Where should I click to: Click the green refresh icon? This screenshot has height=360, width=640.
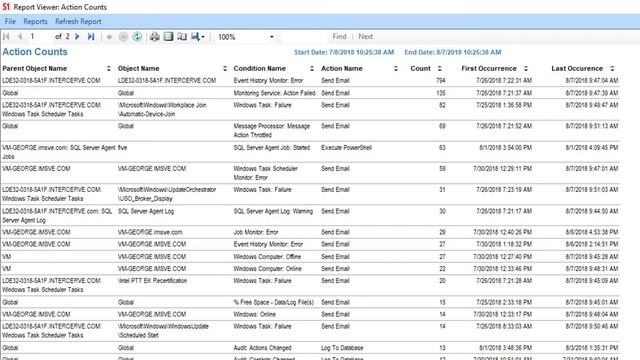137,37
